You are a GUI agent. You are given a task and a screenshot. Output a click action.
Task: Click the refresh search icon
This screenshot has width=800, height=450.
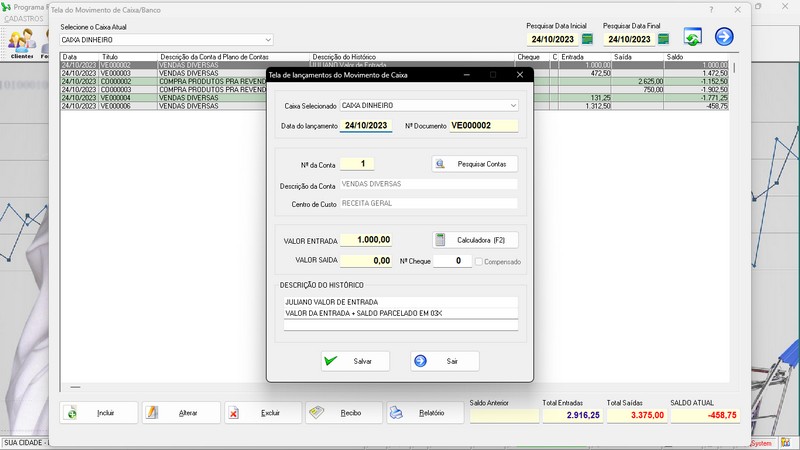tap(692, 37)
